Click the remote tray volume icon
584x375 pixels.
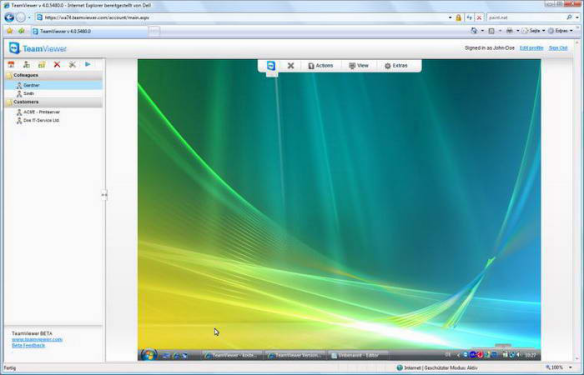point(518,355)
